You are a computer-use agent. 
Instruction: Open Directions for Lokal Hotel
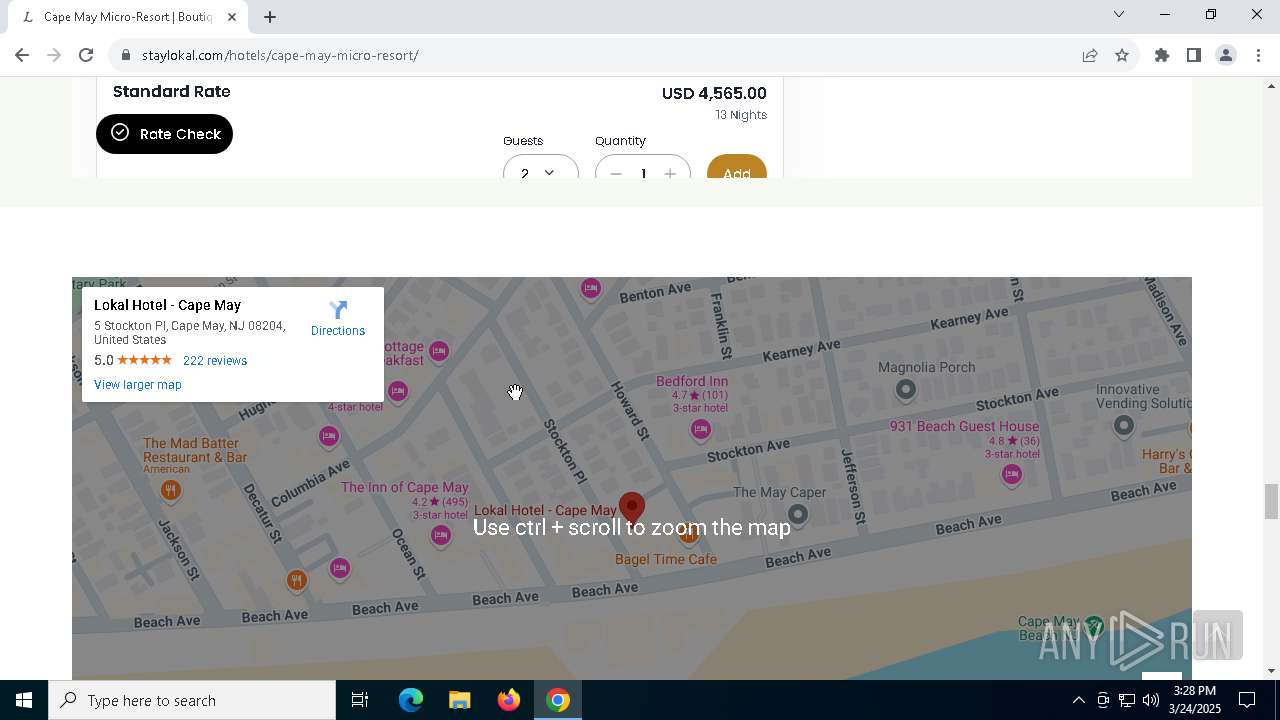(338, 319)
